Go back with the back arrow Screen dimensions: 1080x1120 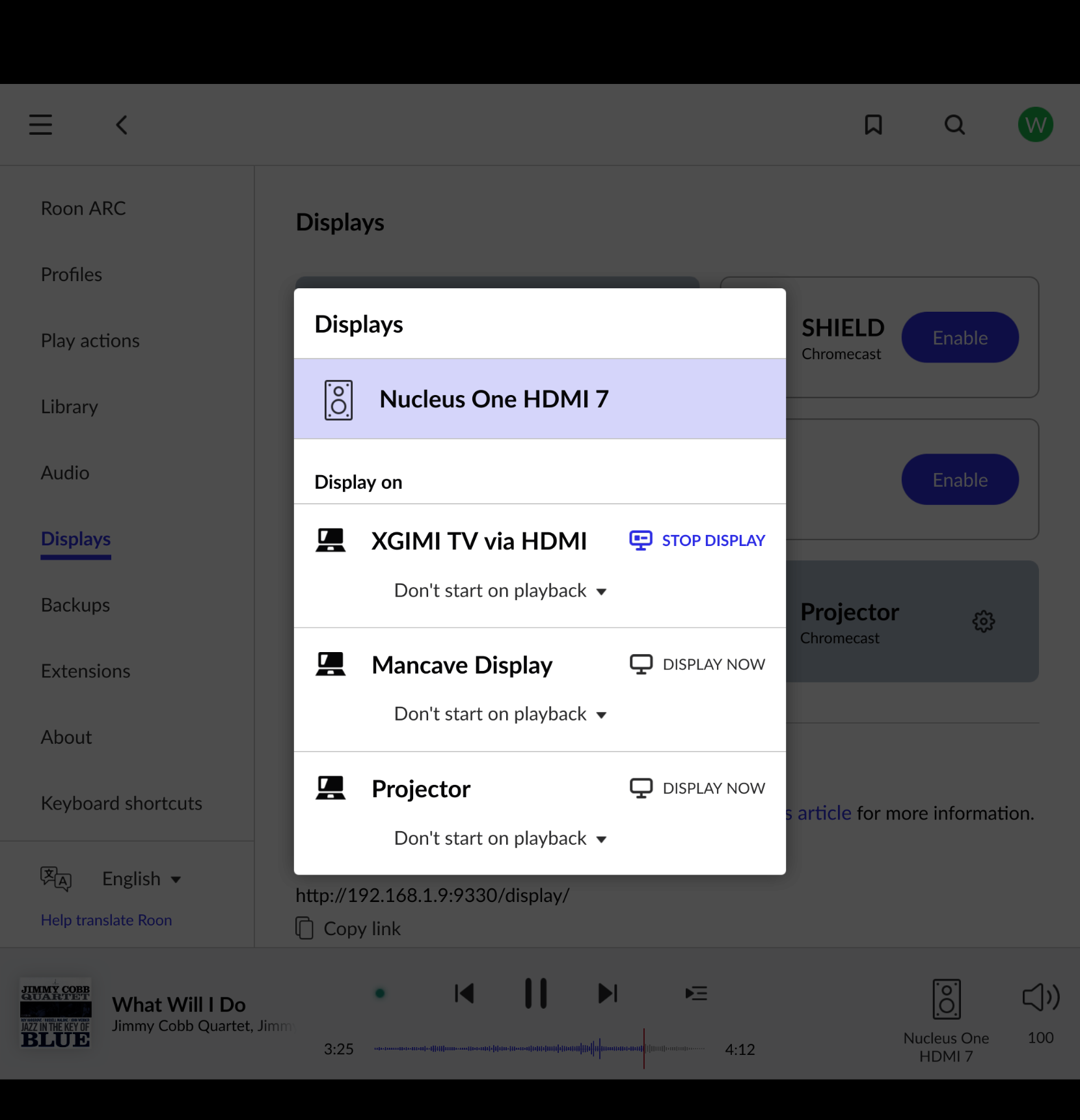pos(122,124)
